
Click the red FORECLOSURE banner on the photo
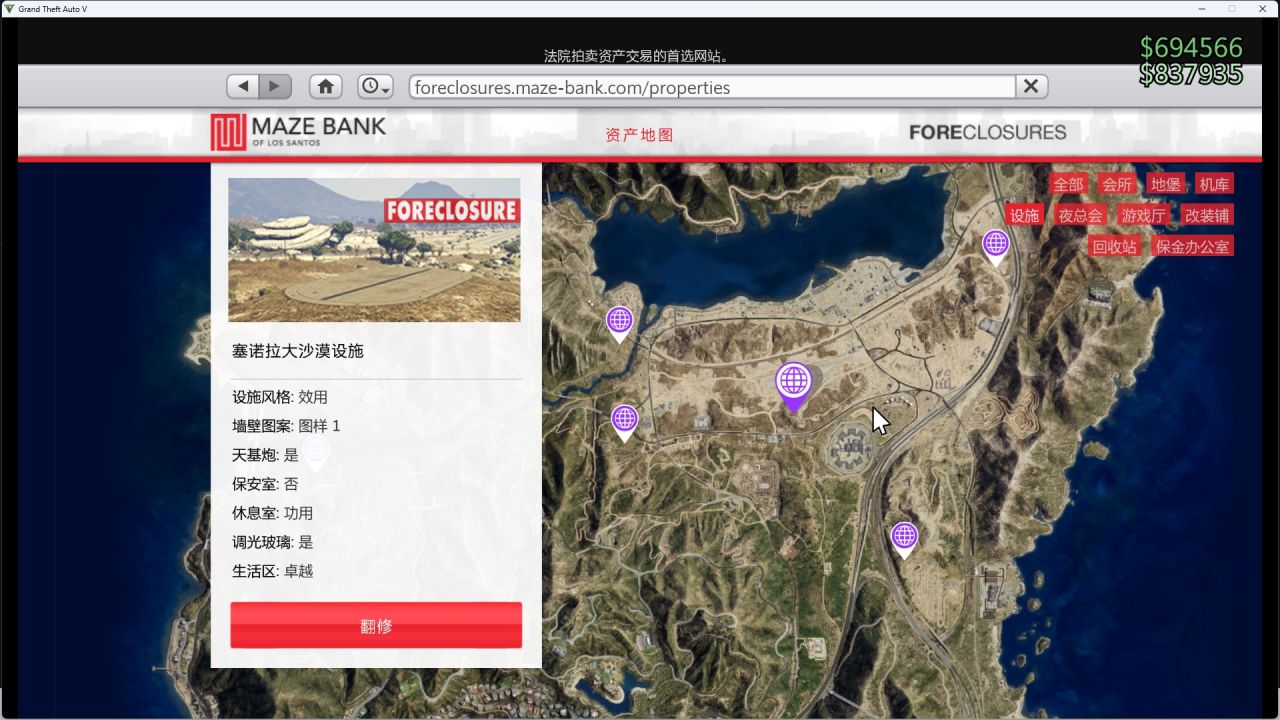click(452, 210)
